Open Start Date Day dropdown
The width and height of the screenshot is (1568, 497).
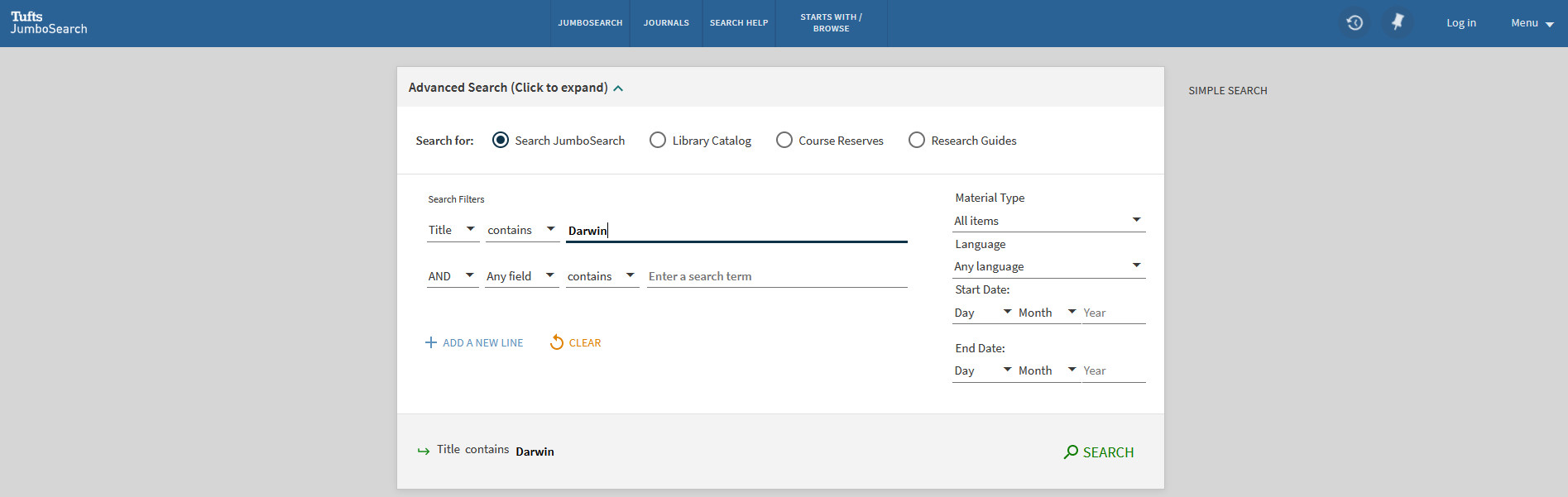pos(984,313)
